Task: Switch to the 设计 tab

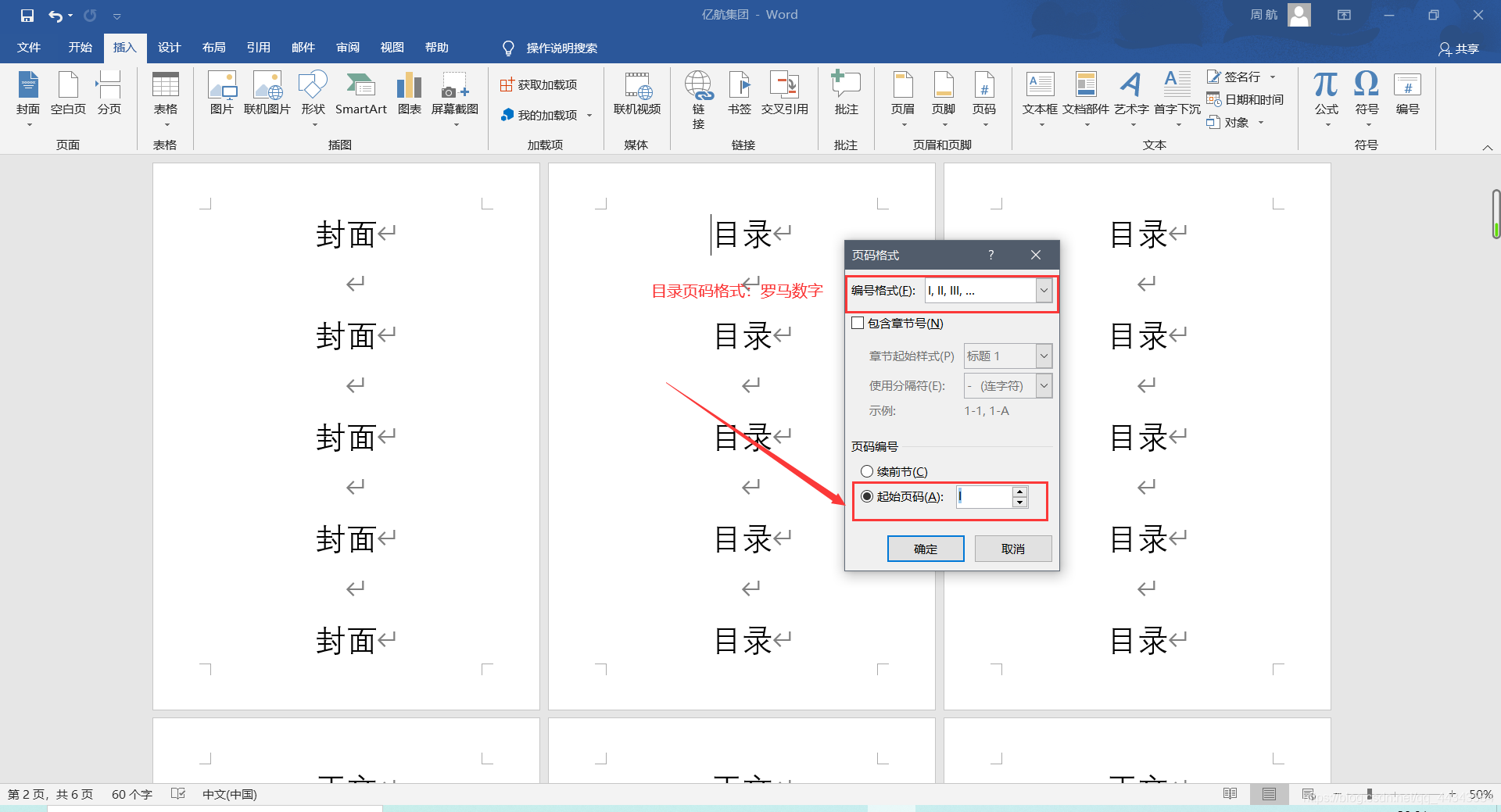Action: tap(169, 48)
